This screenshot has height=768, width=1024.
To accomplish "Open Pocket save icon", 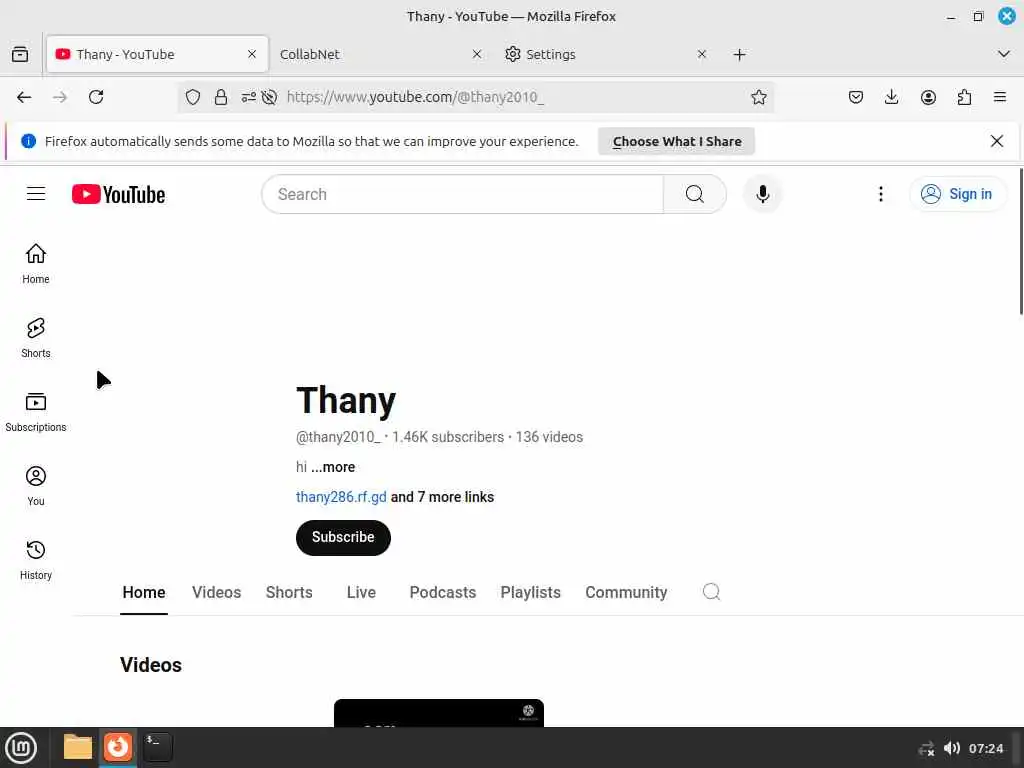I will (856, 97).
